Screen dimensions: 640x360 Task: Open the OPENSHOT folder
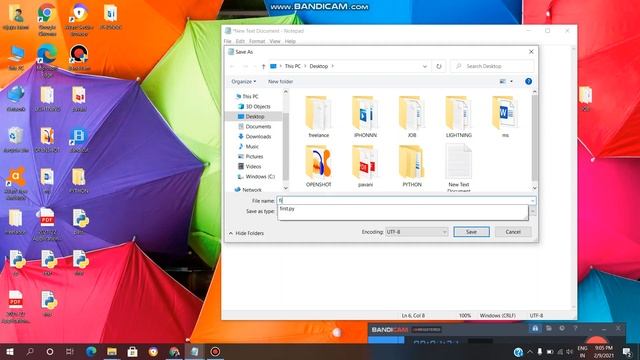318,166
